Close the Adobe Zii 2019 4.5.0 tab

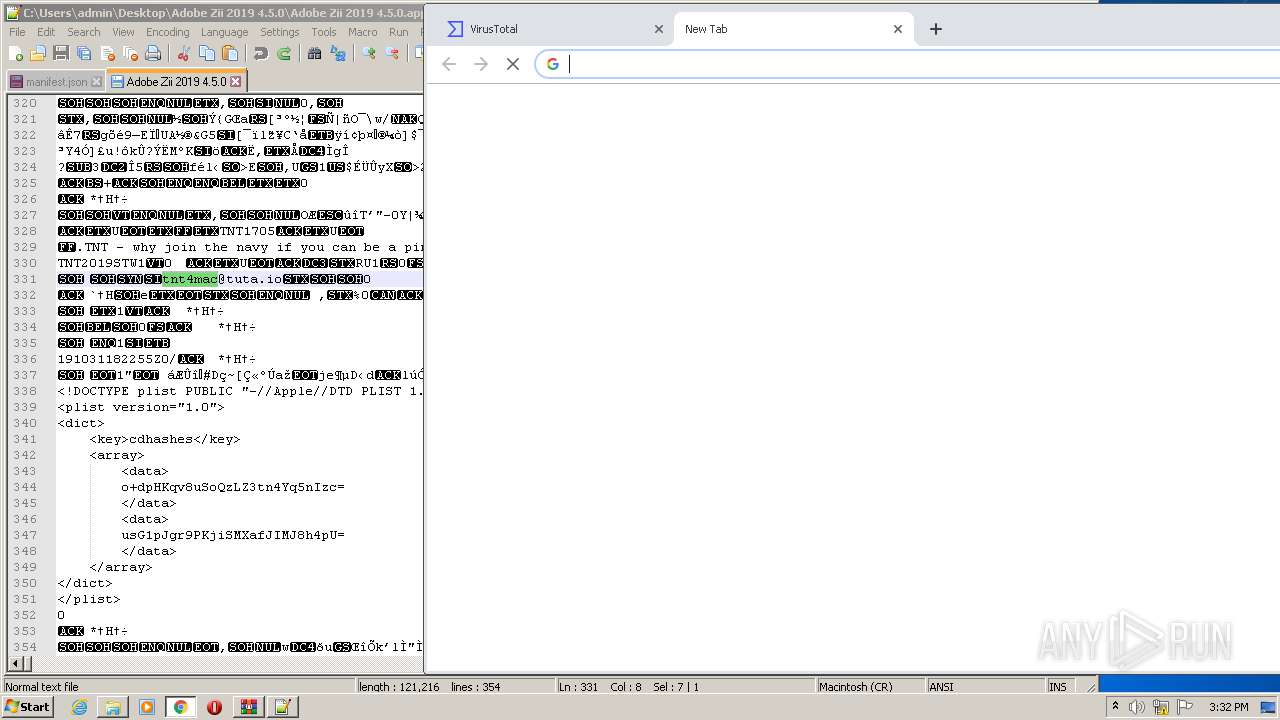pos(235,81)
